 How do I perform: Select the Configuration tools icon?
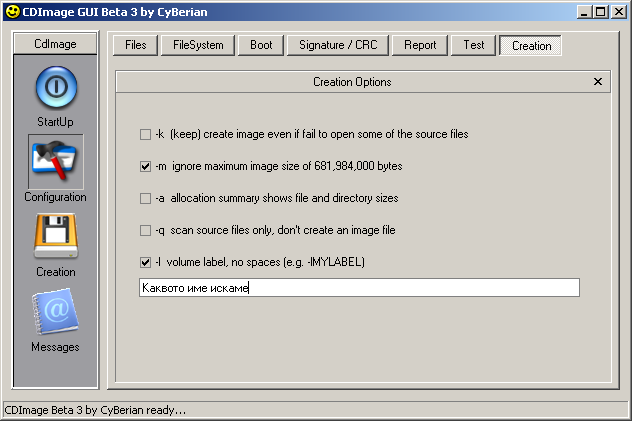pyautogui.click(x=56, y=162)
